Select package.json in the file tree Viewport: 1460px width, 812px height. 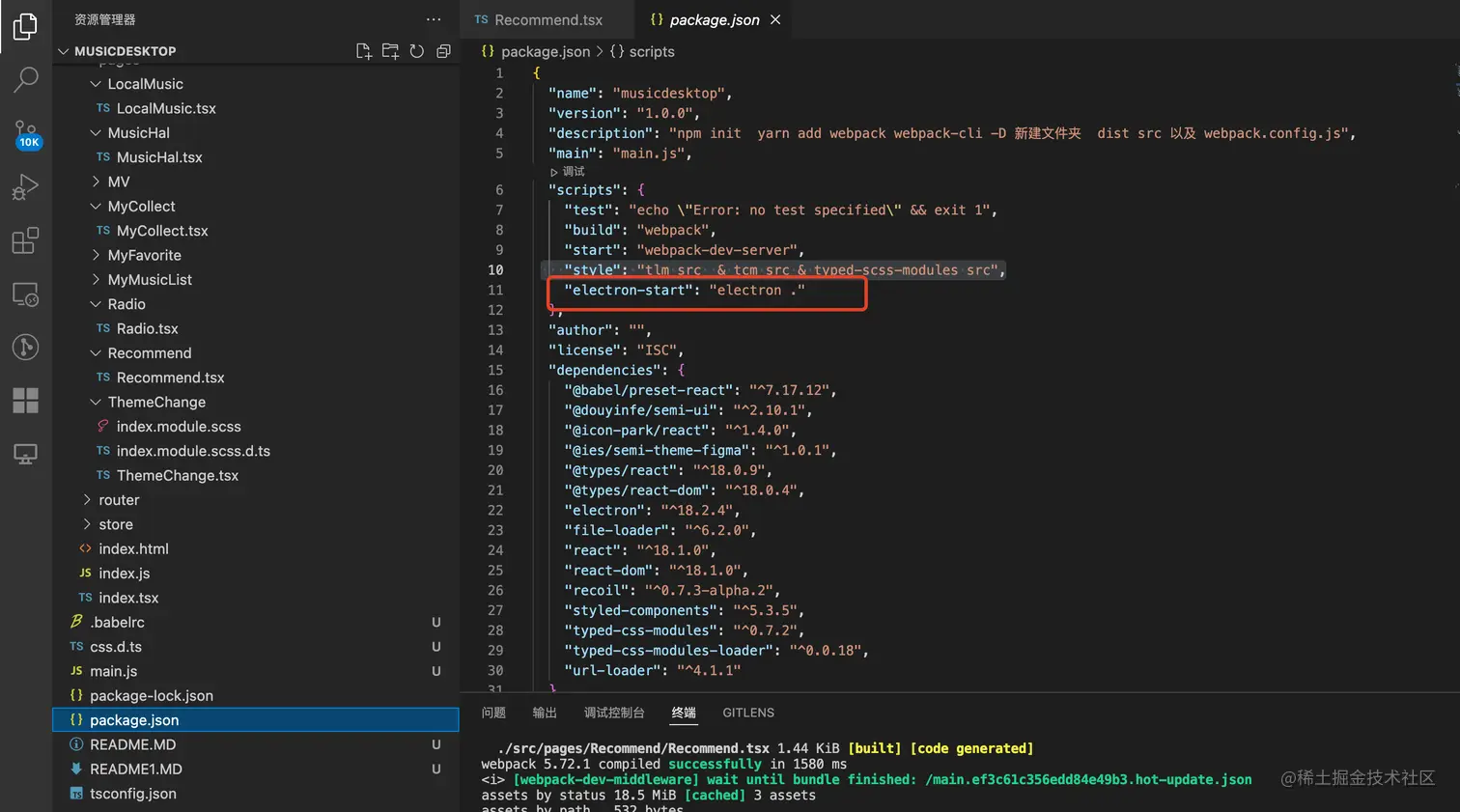pyautogui.click(x=256, y=720)
